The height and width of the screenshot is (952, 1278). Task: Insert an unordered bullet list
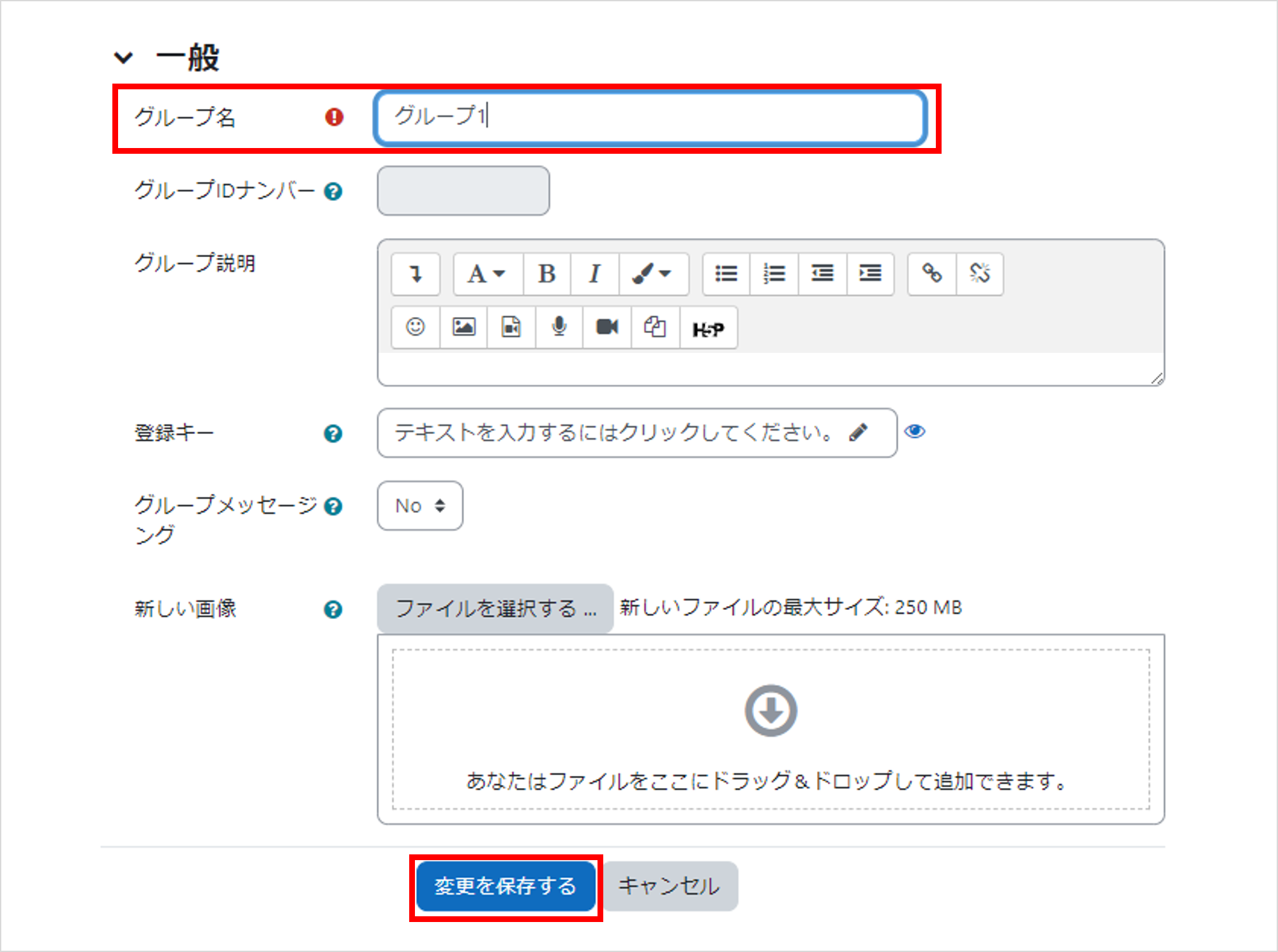tap(726, 274)
